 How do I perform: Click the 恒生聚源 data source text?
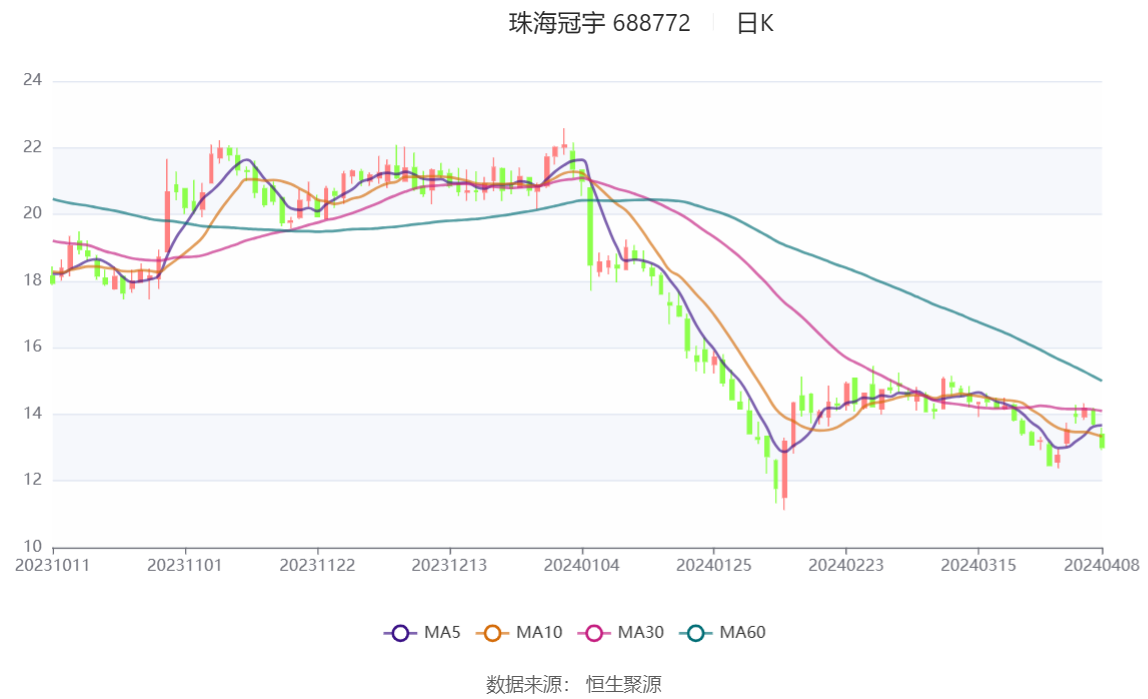click(x=623, y=684)
